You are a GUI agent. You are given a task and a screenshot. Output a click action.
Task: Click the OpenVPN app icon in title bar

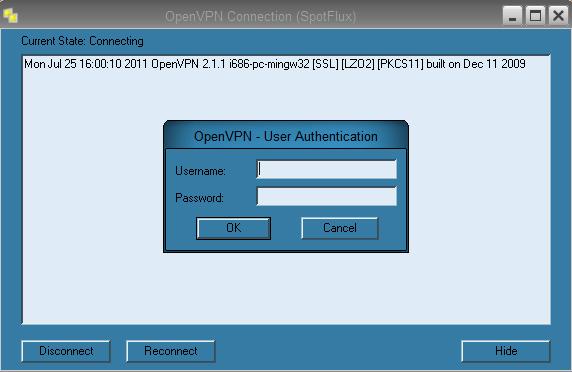[10, 16]
